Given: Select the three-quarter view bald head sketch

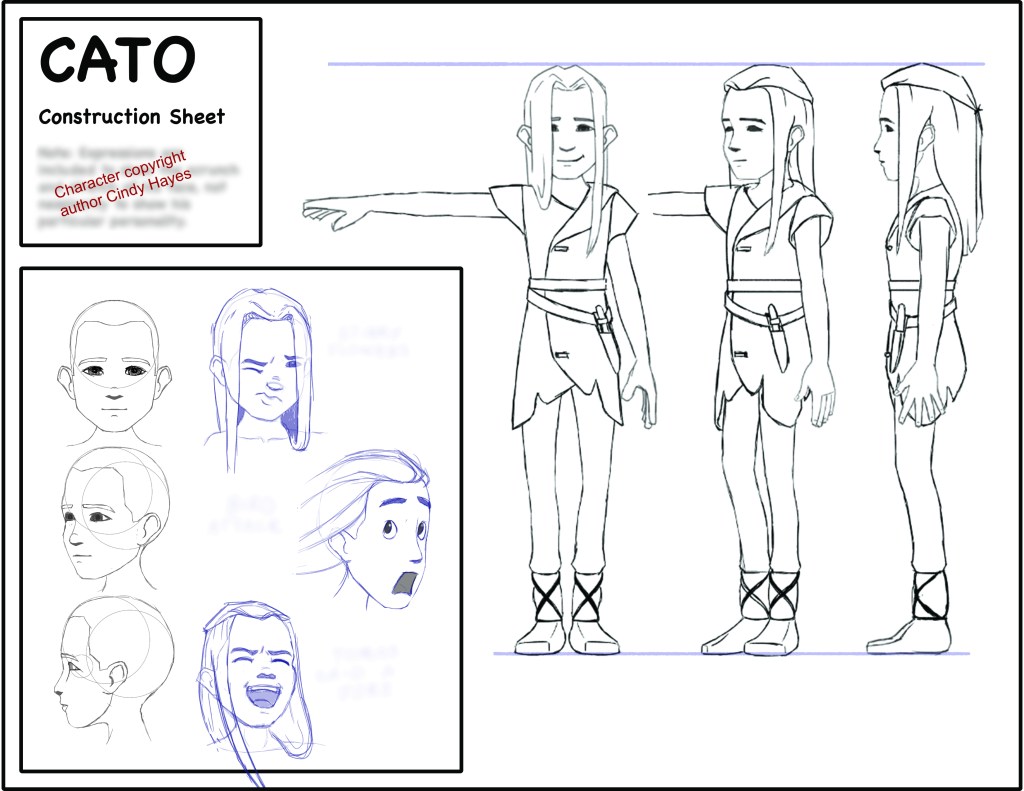Looking at the screenshot, I should pos(112,518).
